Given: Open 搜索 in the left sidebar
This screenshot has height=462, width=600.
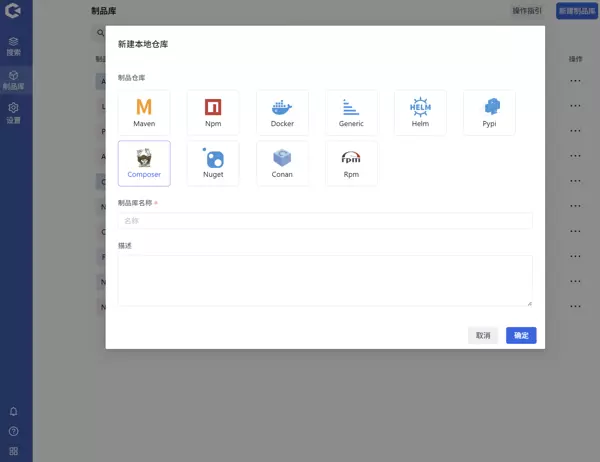Looking at the screenshot, I should pos(14,46).
